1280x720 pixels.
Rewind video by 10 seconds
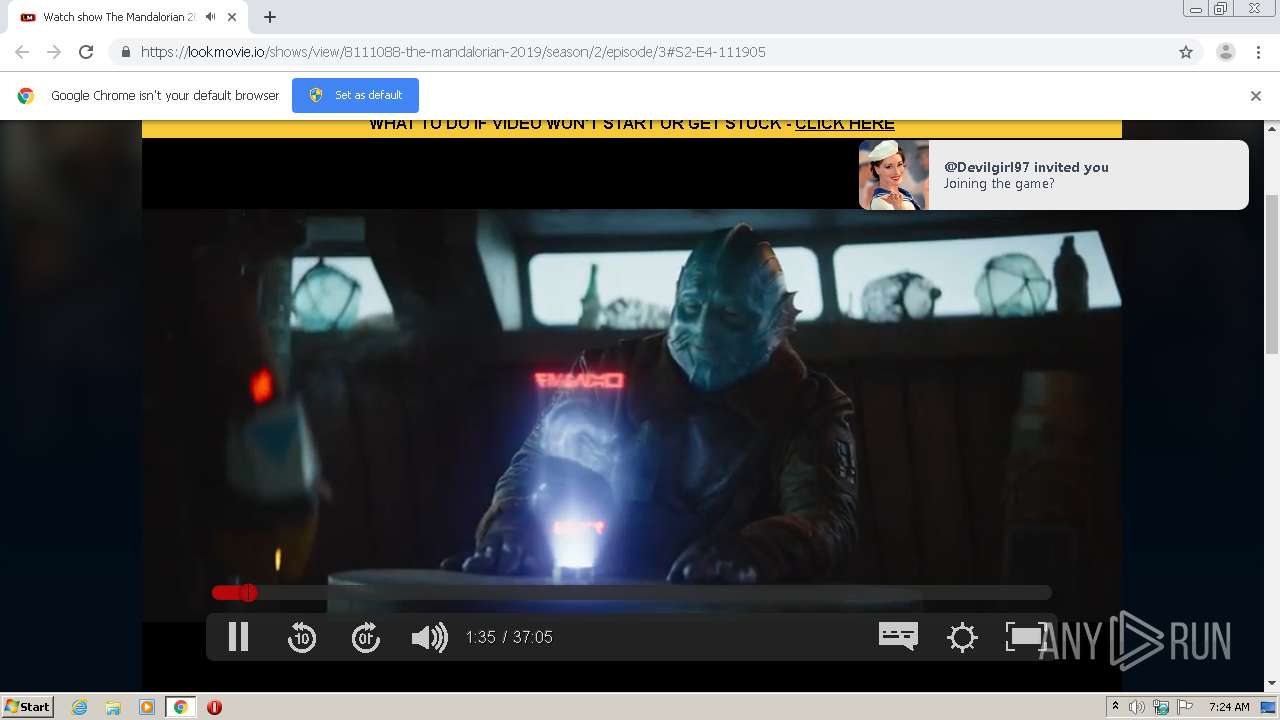pyautogui.click(x=302, y=637)
